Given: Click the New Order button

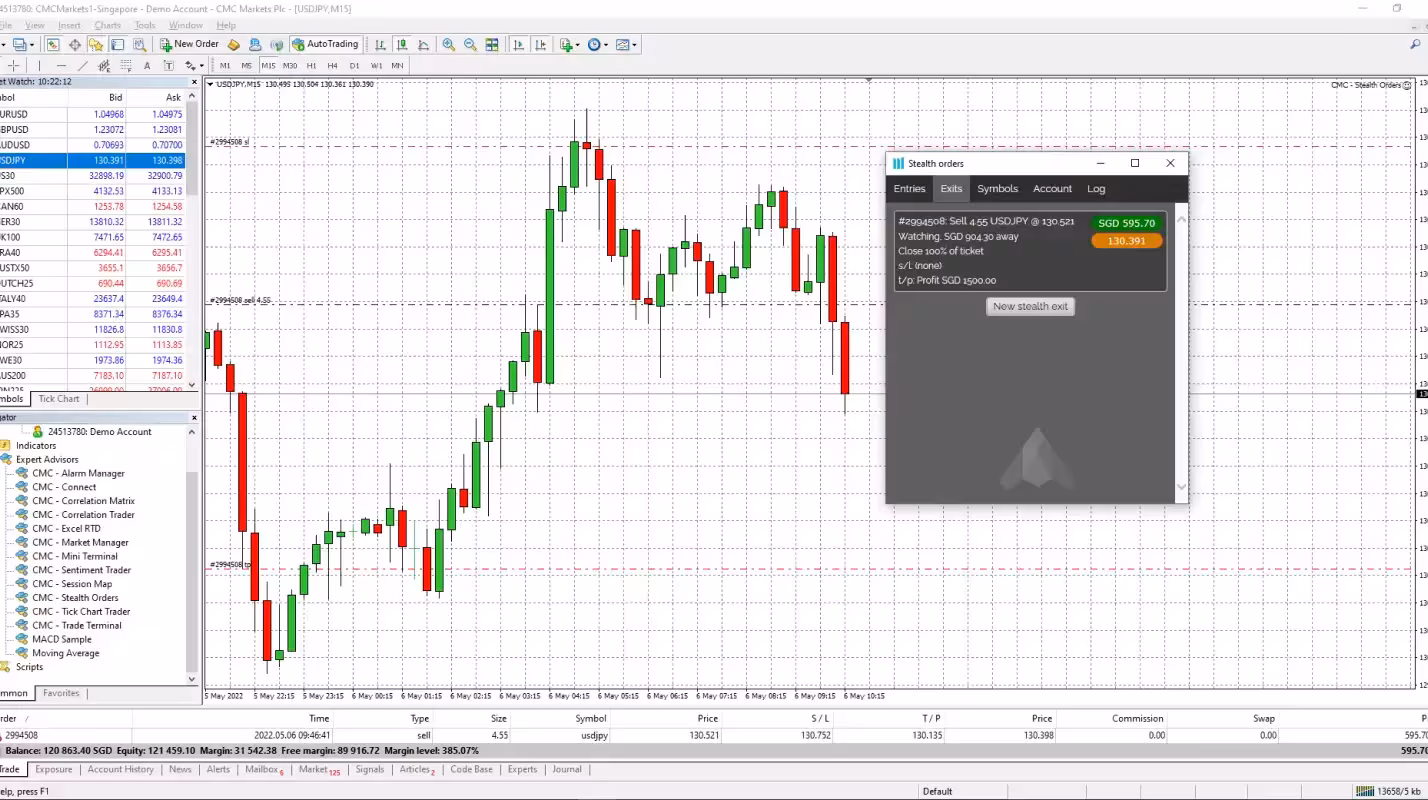Looking at the screenshot, I should point(189,44).
